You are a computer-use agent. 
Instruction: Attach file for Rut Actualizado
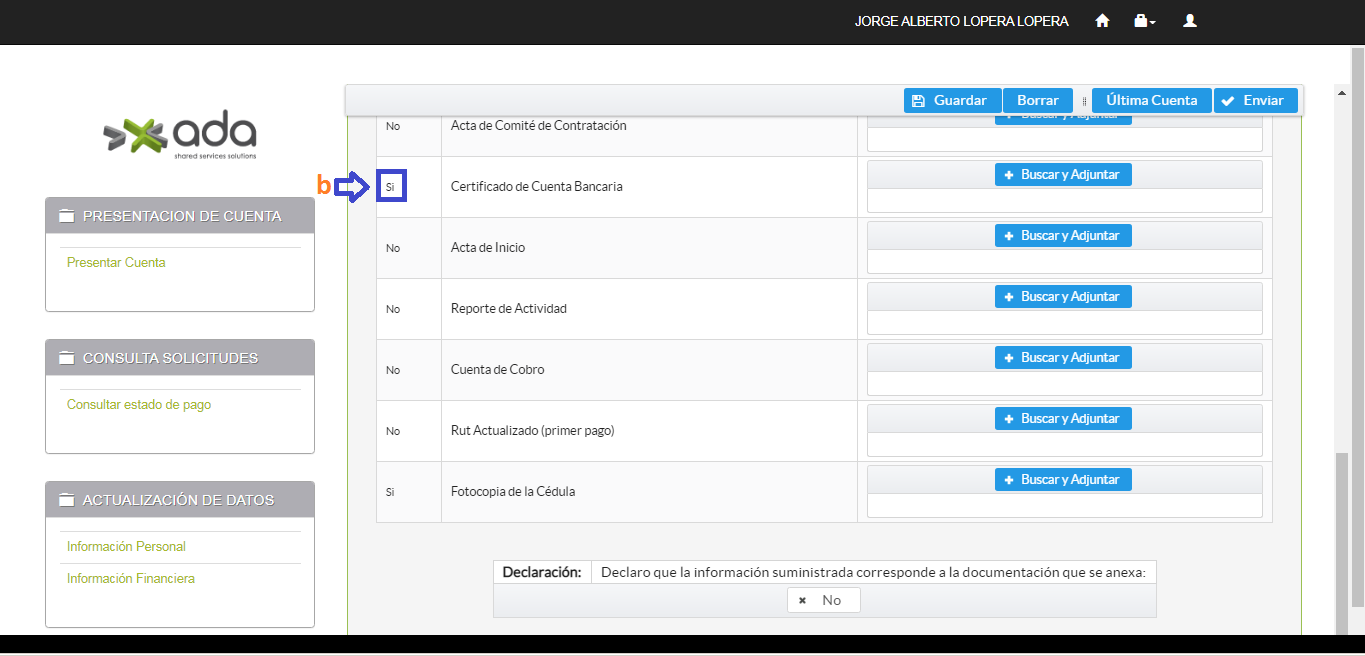click(1062, 418)
